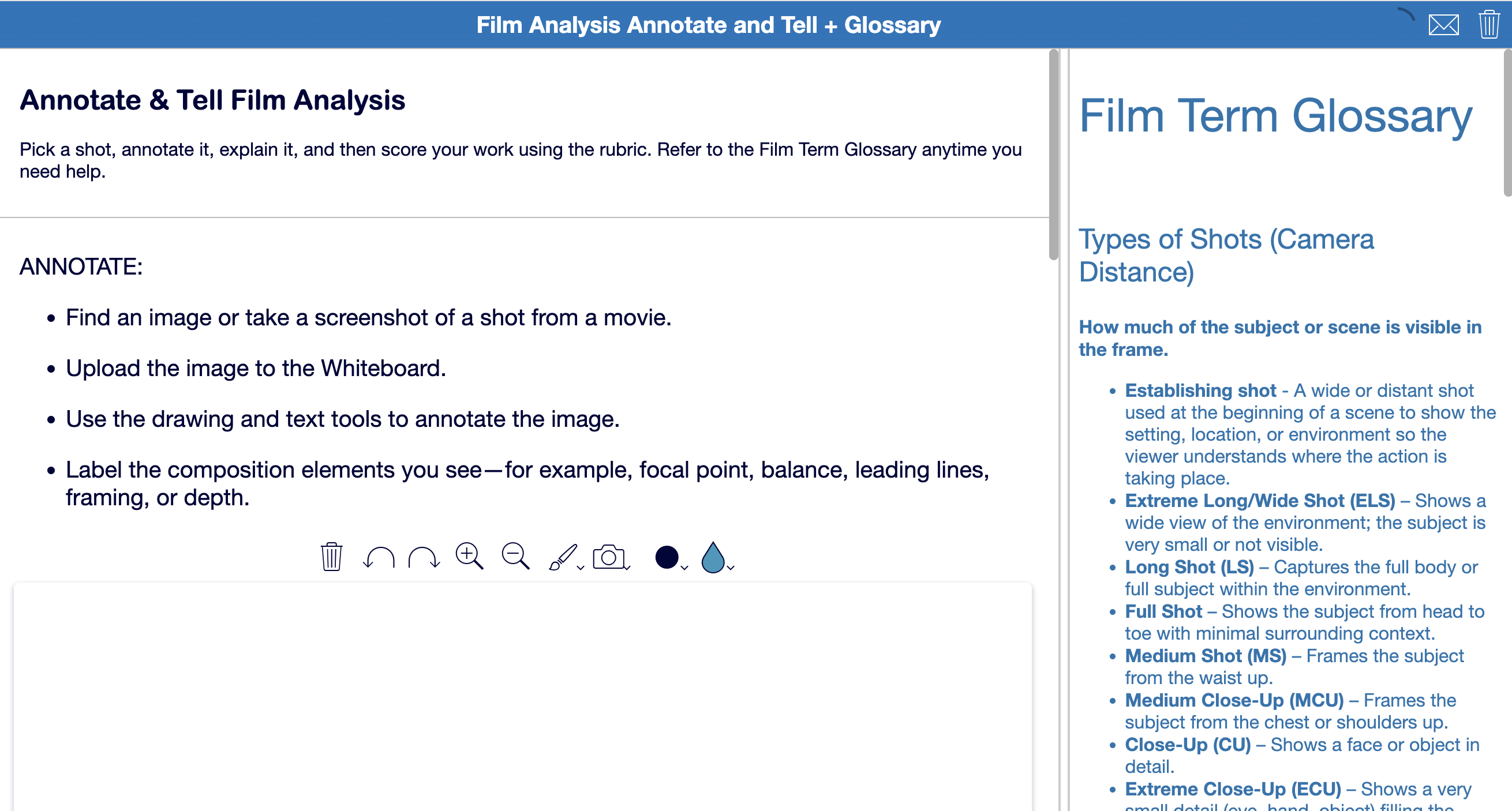Image resolution: width=1512 pixels, height=811 pixels.
Task: Click the Annotate & Tell Film Analysis heading
Action: tap(212, 100)
